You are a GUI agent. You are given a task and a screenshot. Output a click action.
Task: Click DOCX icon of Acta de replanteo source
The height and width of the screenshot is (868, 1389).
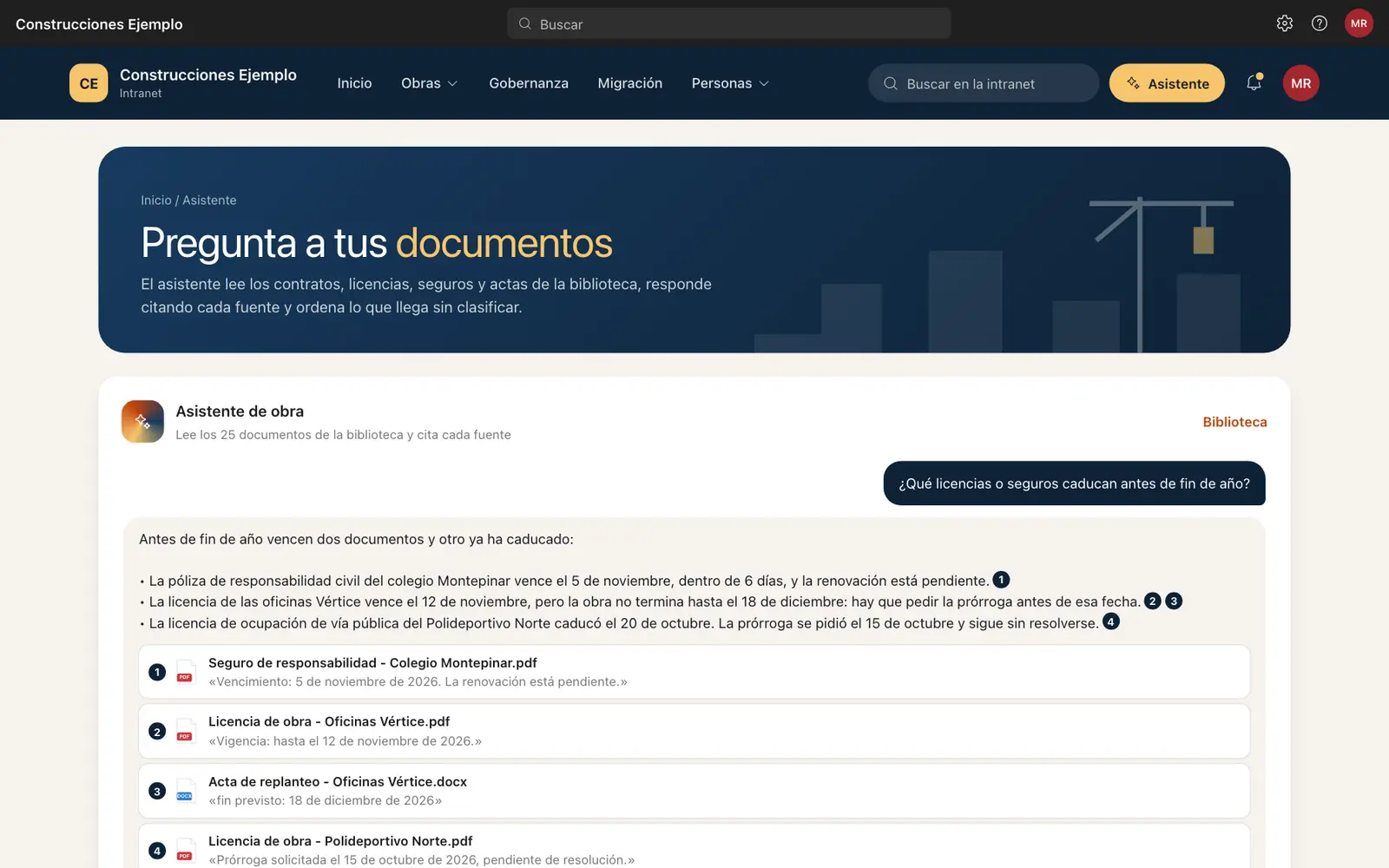click(x=185, y=791)
